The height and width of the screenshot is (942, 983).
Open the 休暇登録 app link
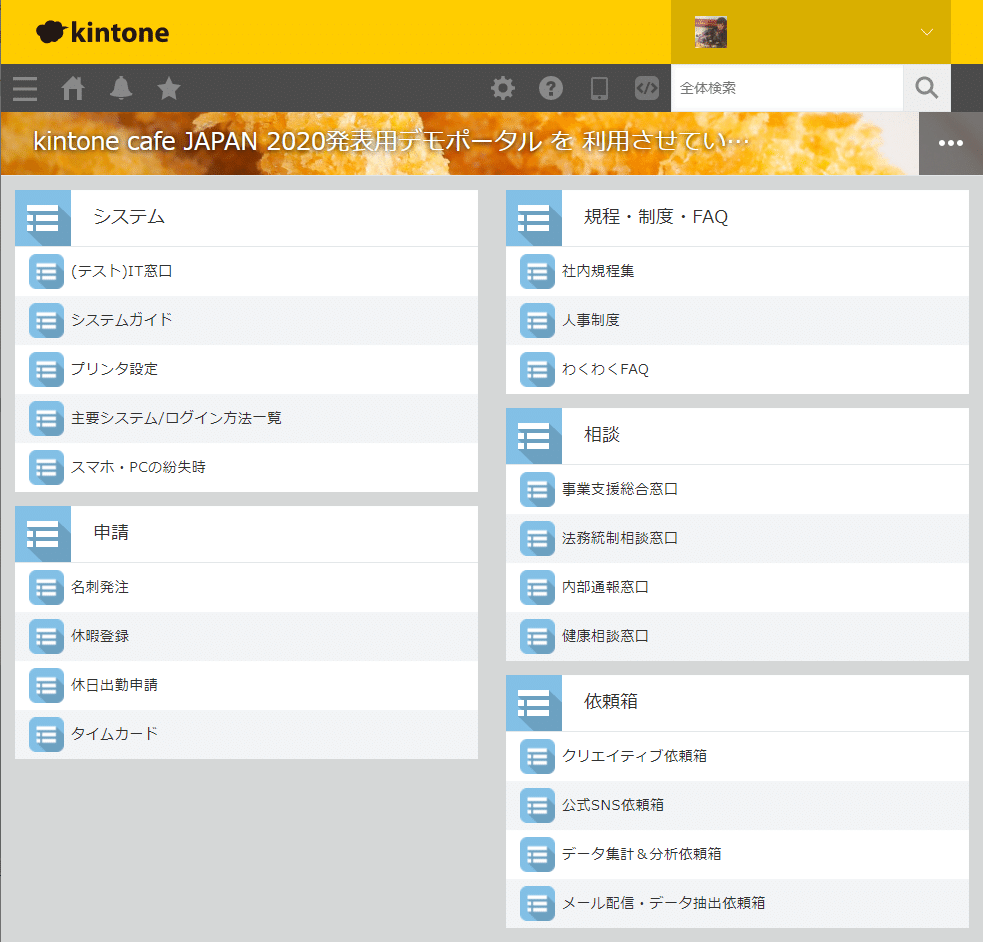100,636
